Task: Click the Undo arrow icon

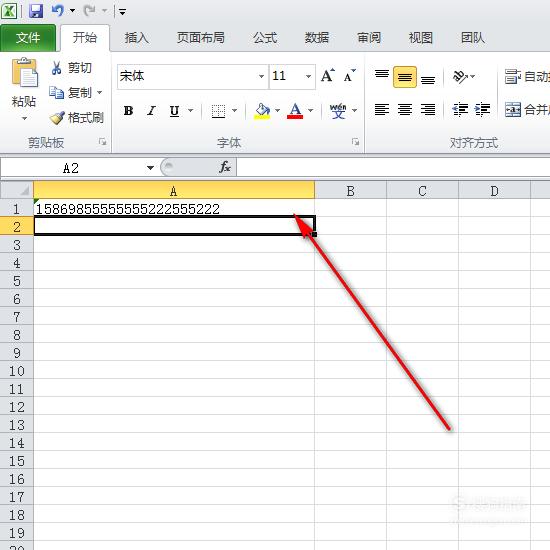Action: click(58, 11)
